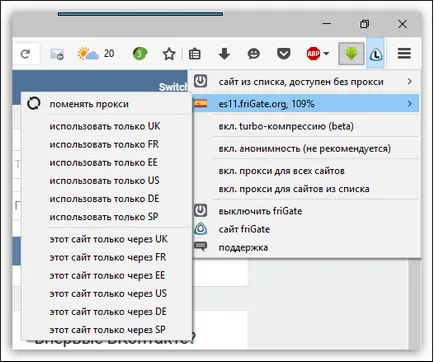Enable 'вкл. анонимность (не рекомендуется)'
The height and width of the screenshot is (362, 434).
click(306, 148)
